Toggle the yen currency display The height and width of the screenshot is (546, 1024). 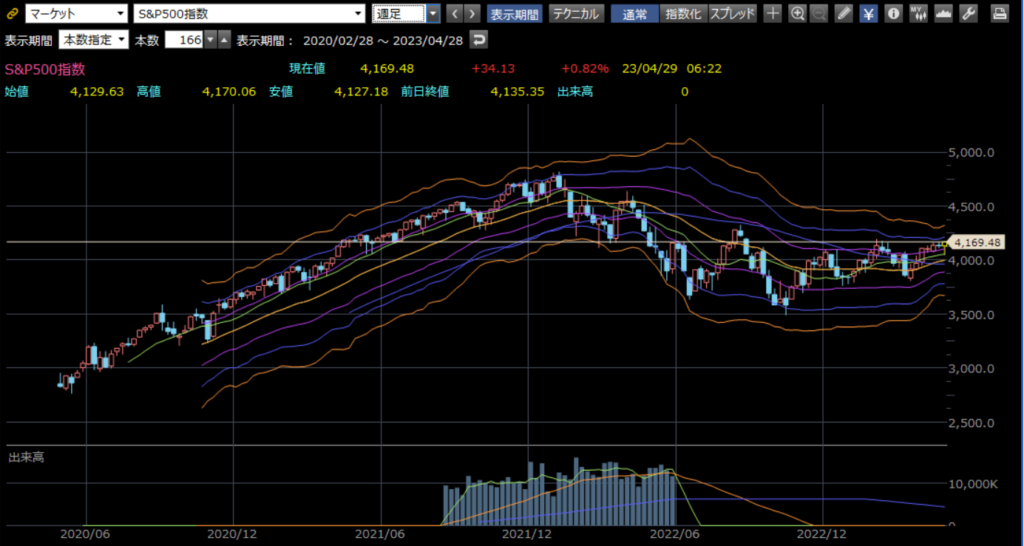point(869,14)
